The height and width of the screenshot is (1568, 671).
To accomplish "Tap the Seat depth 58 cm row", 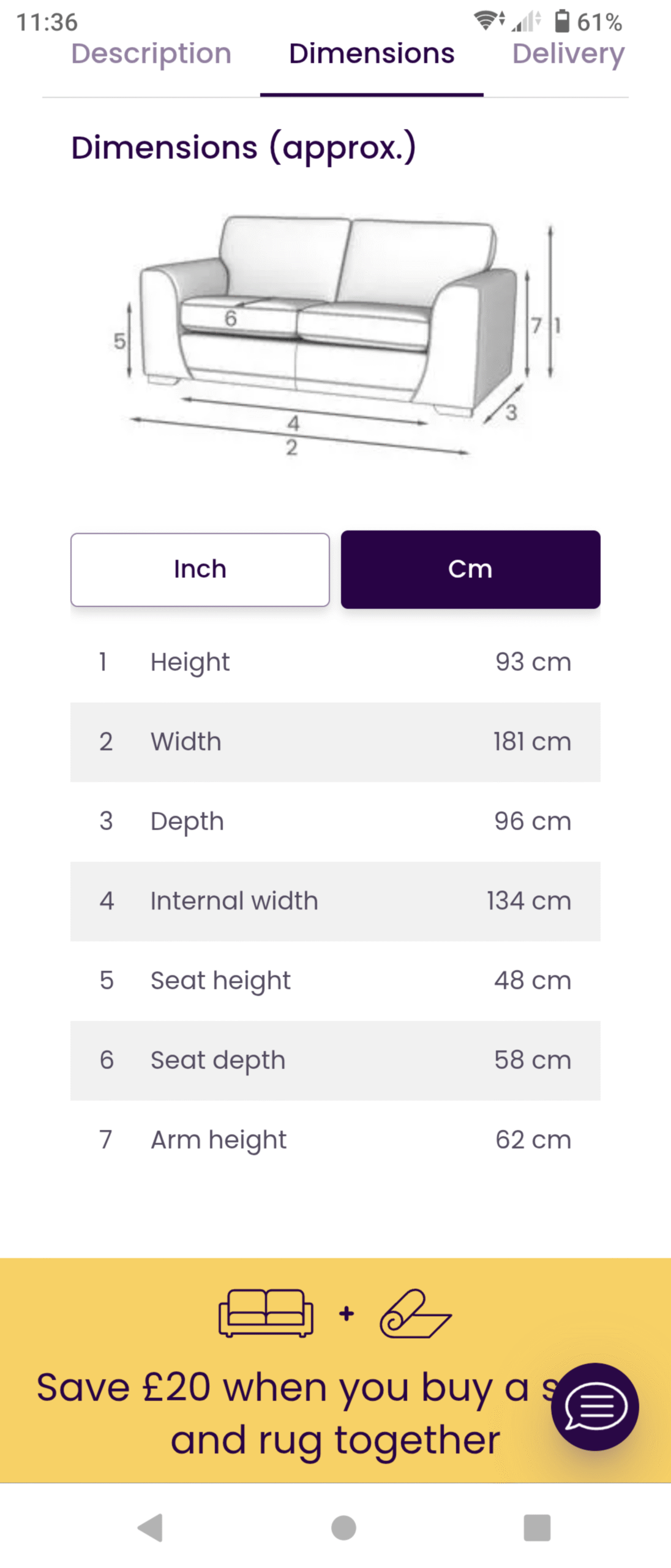I will (x=335, y=1060).
